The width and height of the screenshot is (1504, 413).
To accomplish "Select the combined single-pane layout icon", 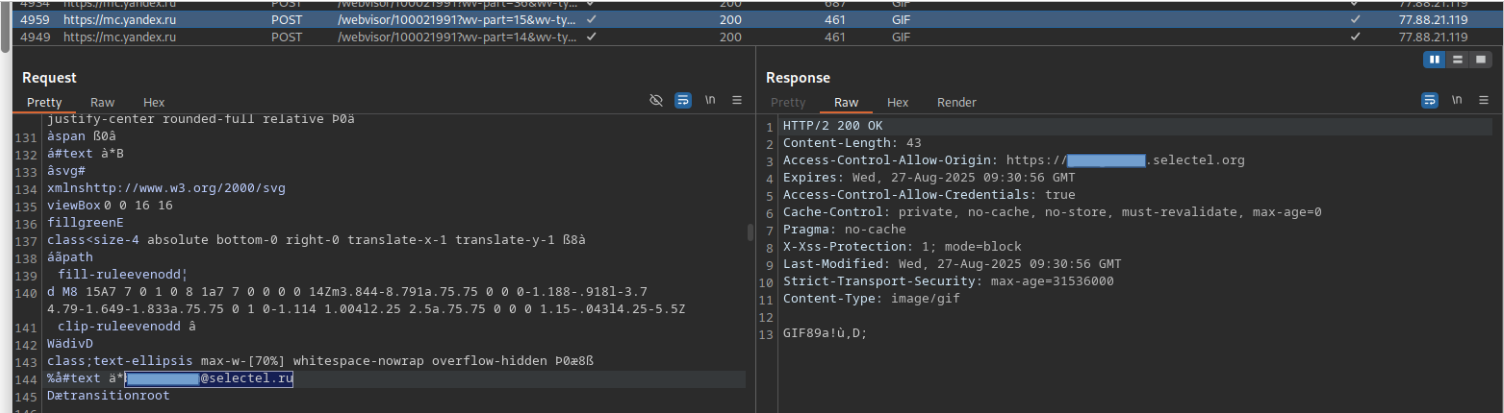I will click(x=1480, y=60).
